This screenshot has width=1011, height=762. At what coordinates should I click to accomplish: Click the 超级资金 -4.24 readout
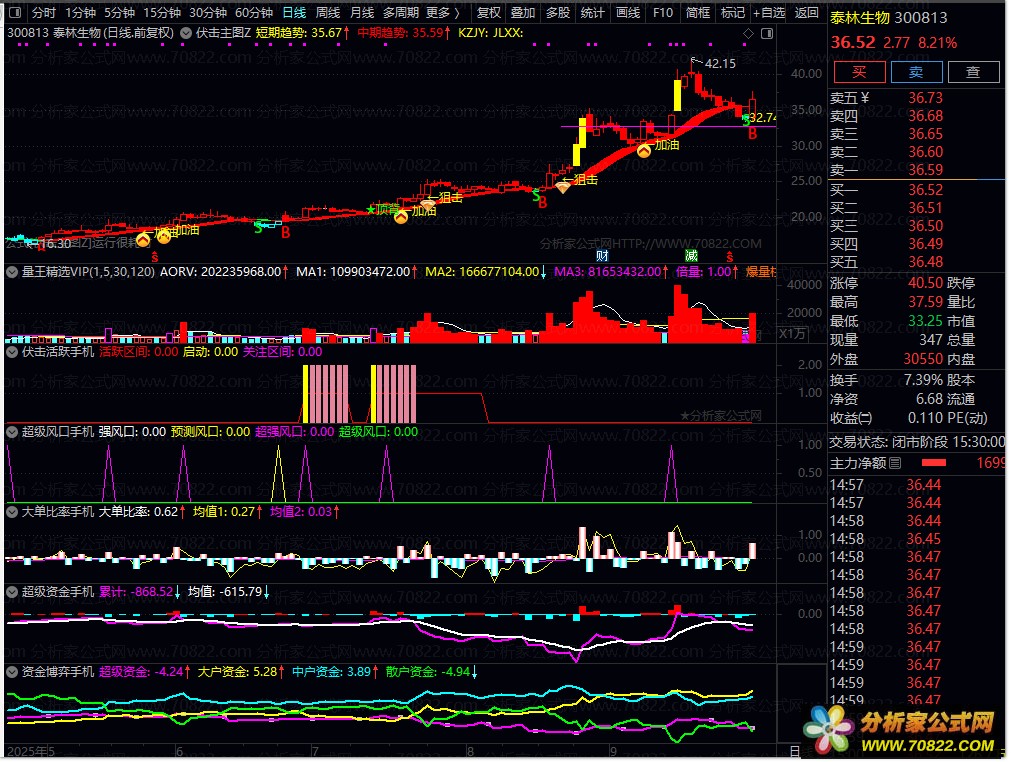(x=144, y=672)
